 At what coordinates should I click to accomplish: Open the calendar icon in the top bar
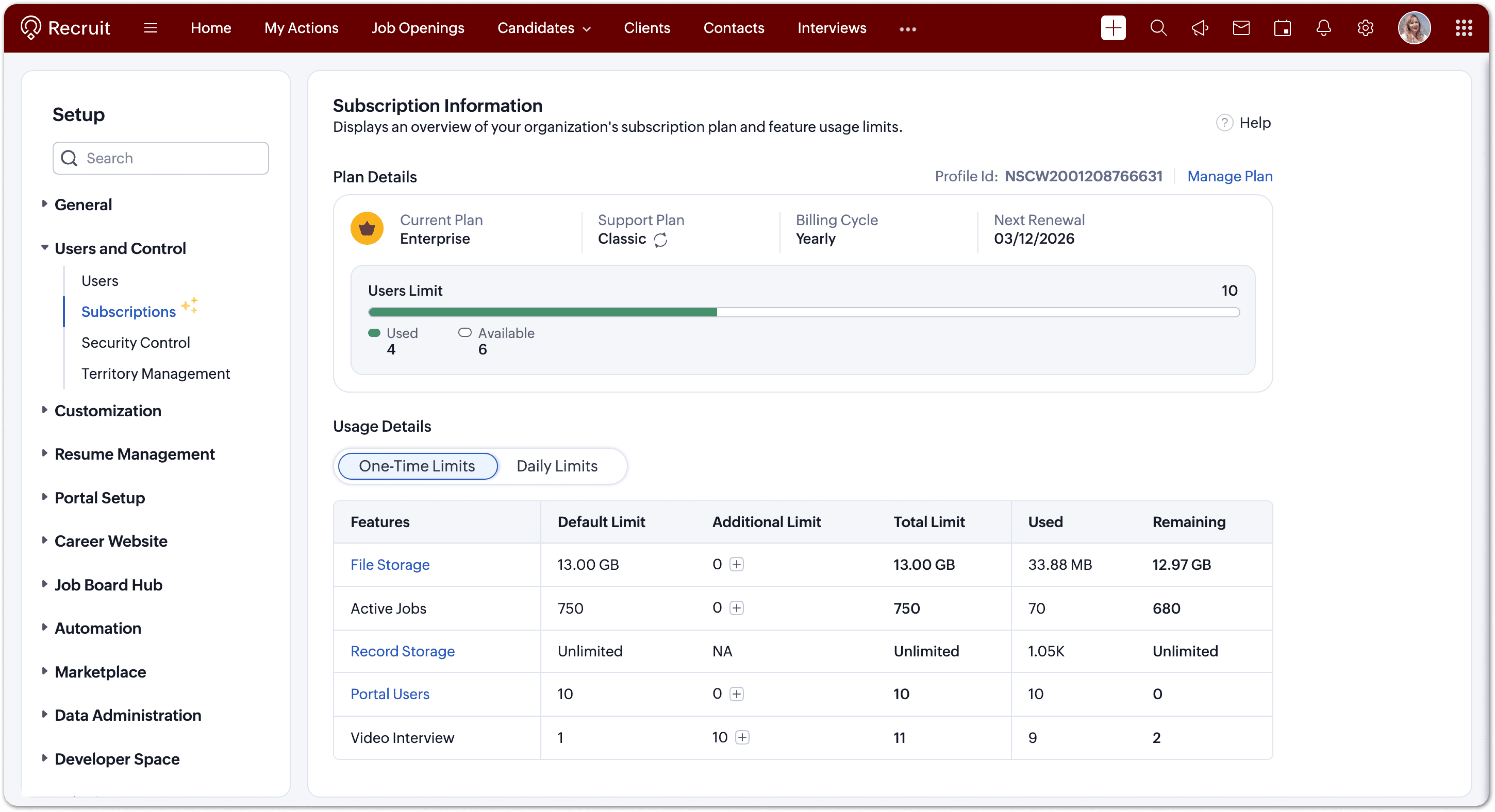(x=1282, y=28)
